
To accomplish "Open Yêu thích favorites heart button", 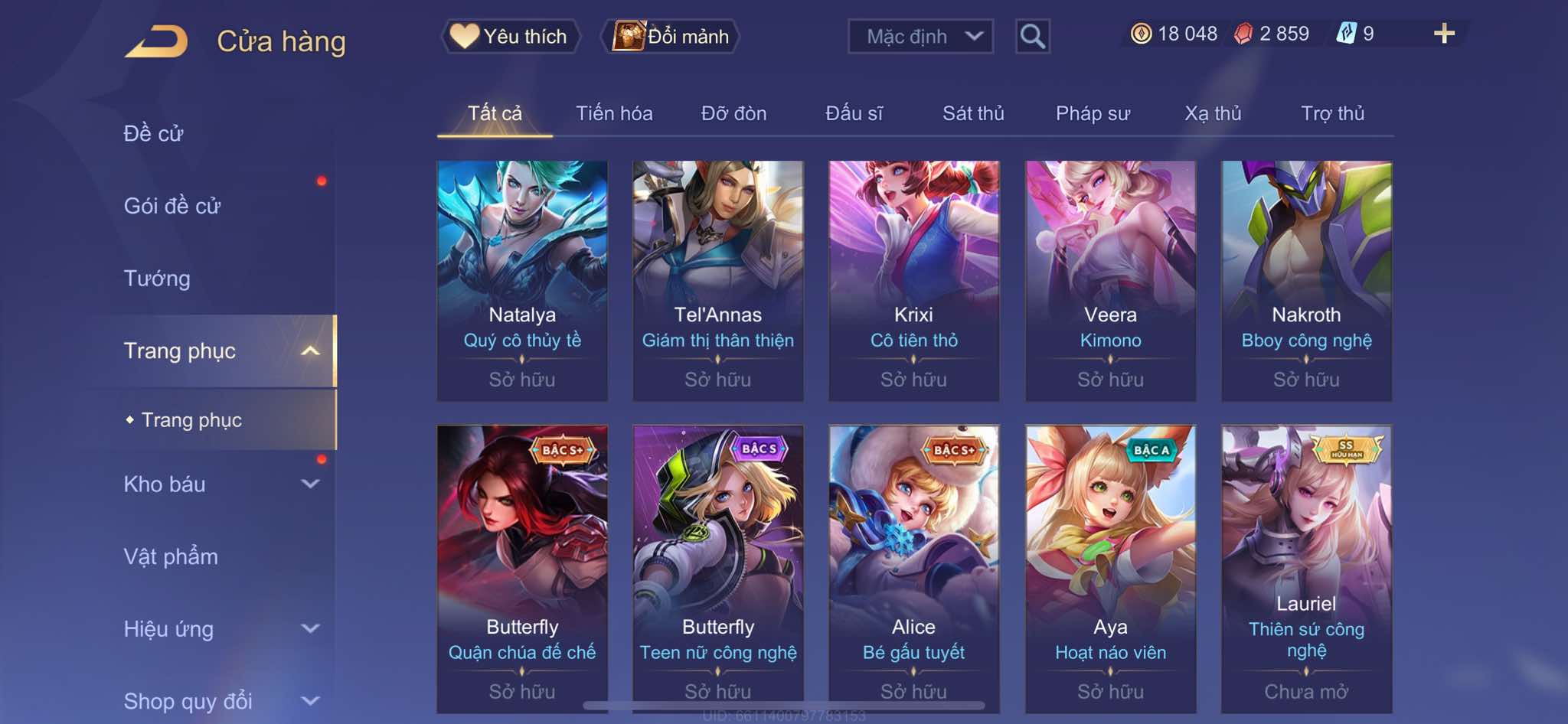I will coord(510,36).
